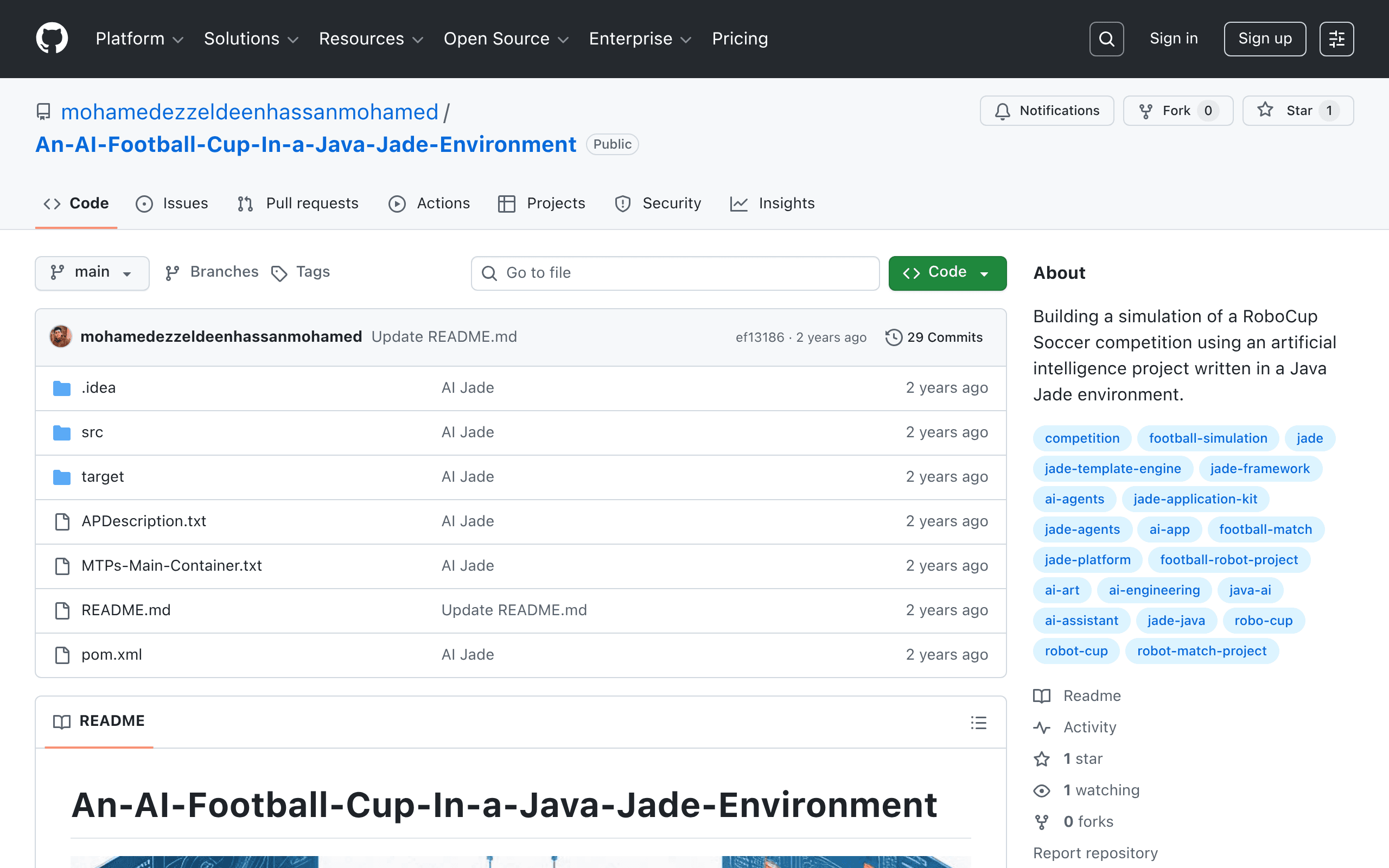Switch to the Actions tab
1389x868 pixels.
[x=429, y=204]
